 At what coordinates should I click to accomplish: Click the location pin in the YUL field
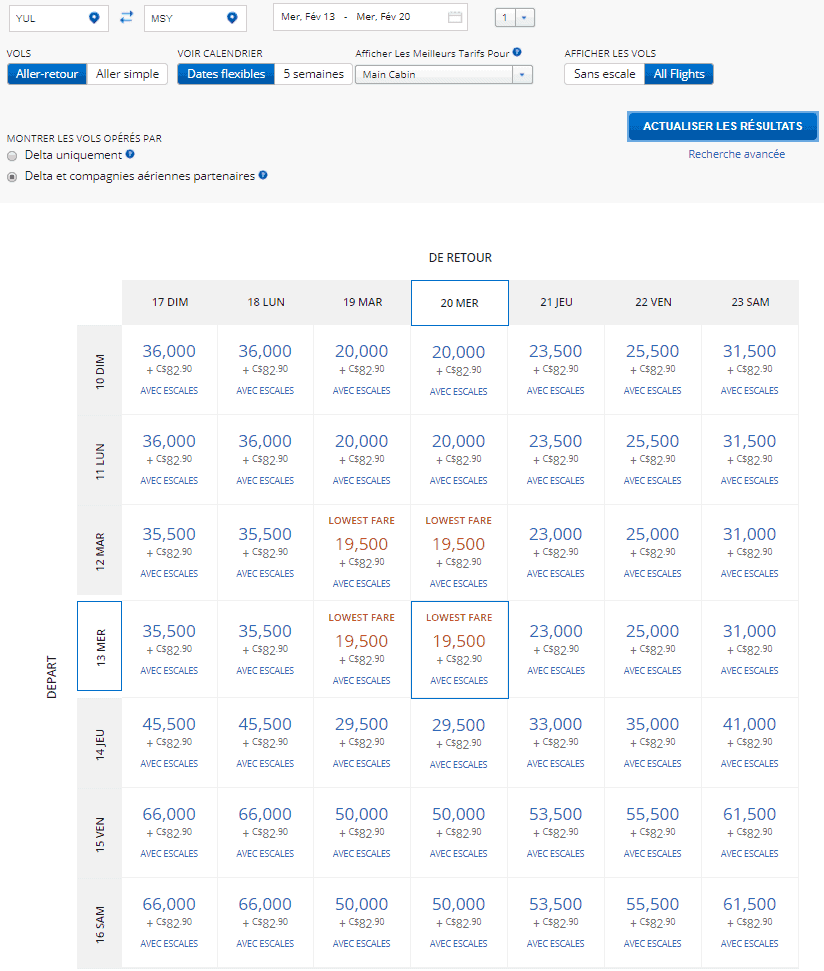95,17
